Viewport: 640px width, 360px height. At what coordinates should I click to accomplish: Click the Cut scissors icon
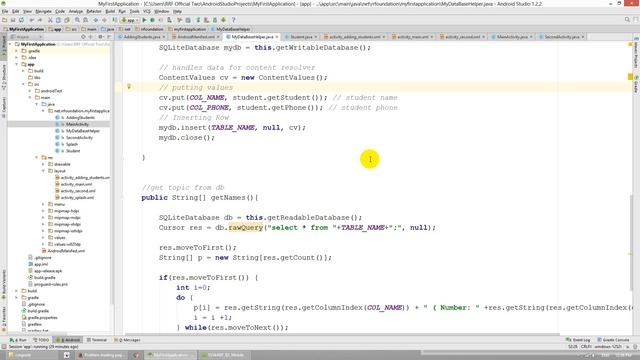pos(50,20)
